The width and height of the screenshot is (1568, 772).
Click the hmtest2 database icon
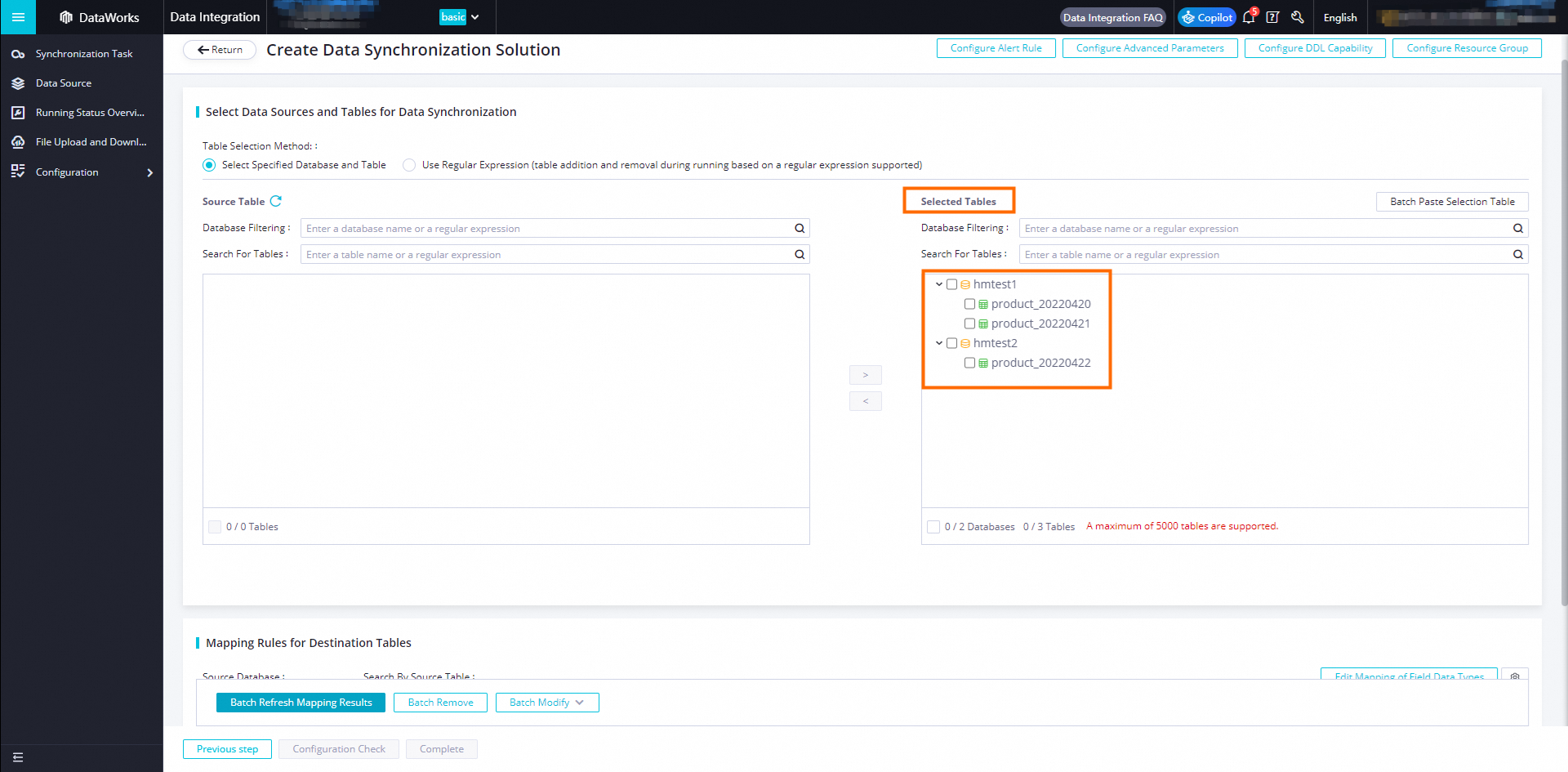(965, 343)
